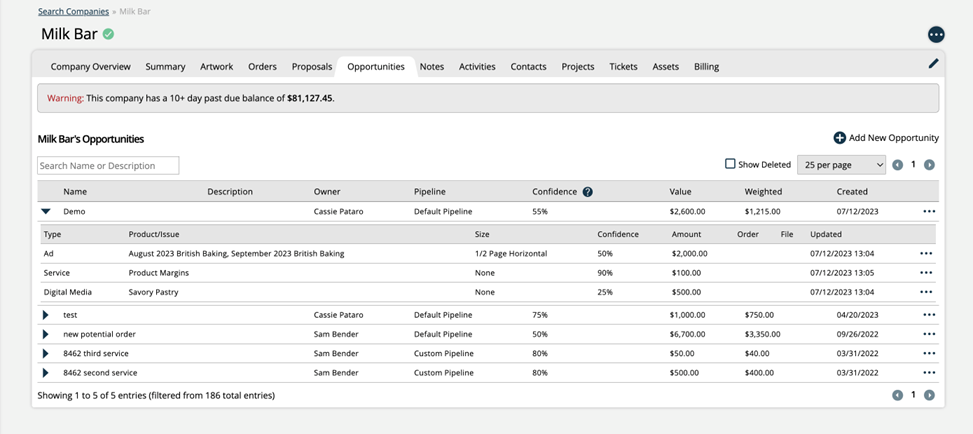
Task: Click the 'new potential order' name
Action: tap(99, 334)
